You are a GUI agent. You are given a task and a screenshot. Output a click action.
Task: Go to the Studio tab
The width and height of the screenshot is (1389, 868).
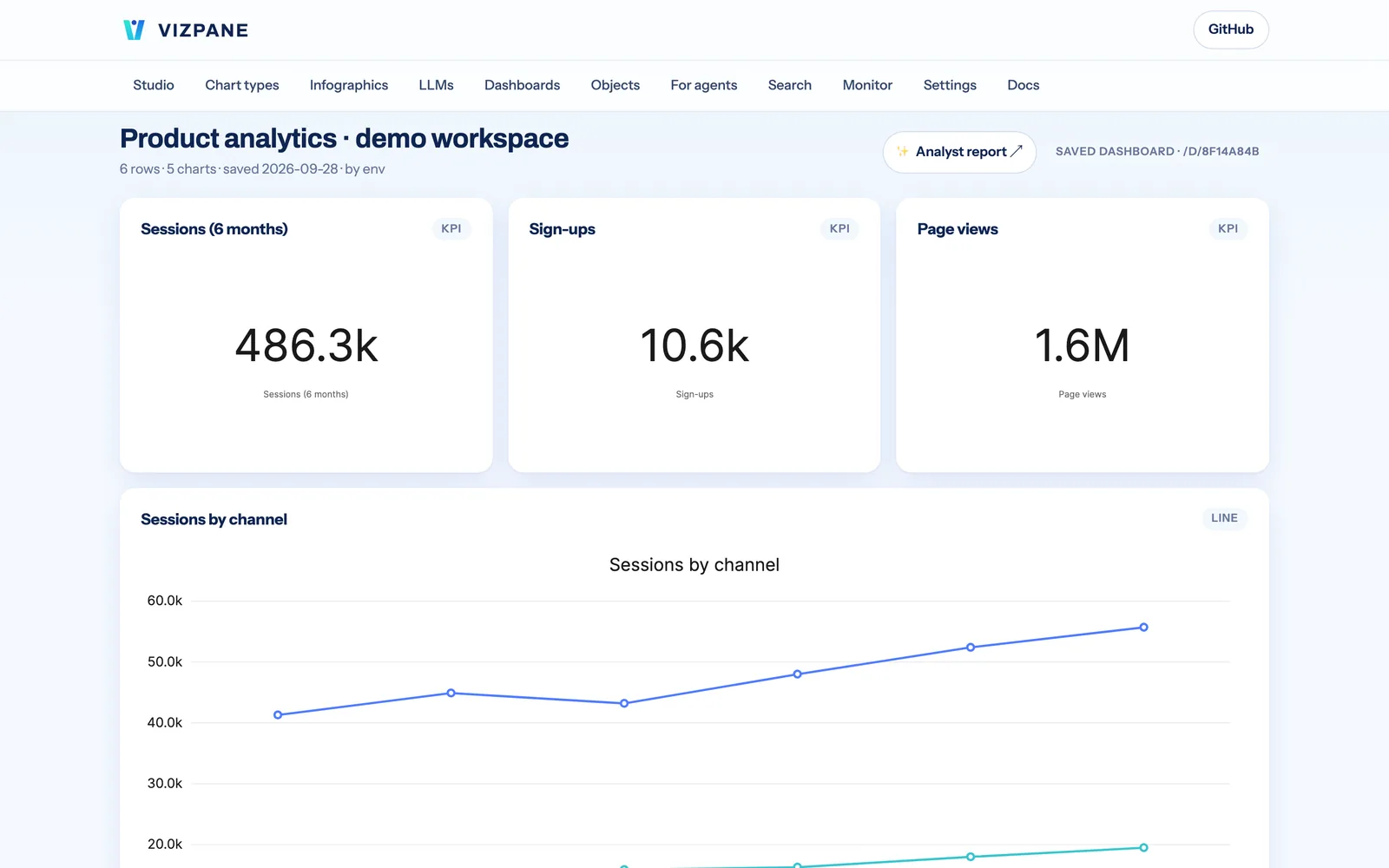(154, 85)
